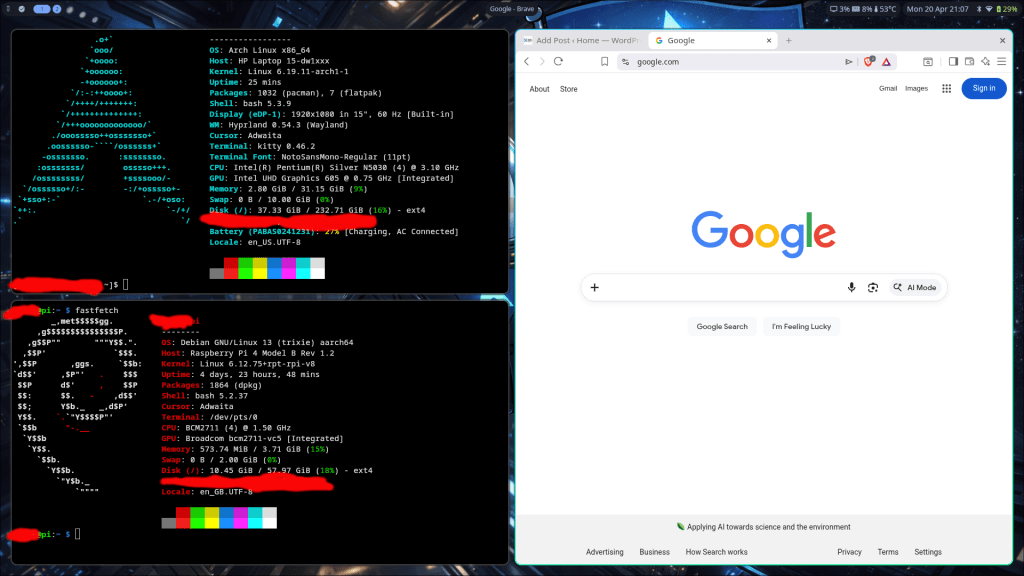Open Google Lens image search icon
Viewport: 1024px width, 576px height.
click(x=873, y=287)
